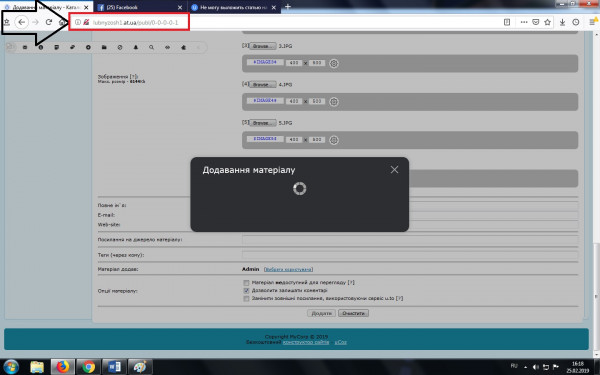Image resolution: width=600 pixels, height=375 pixels.
Task: Close the 'Не могу выложить статью' tab
Action: pos(274,7)
